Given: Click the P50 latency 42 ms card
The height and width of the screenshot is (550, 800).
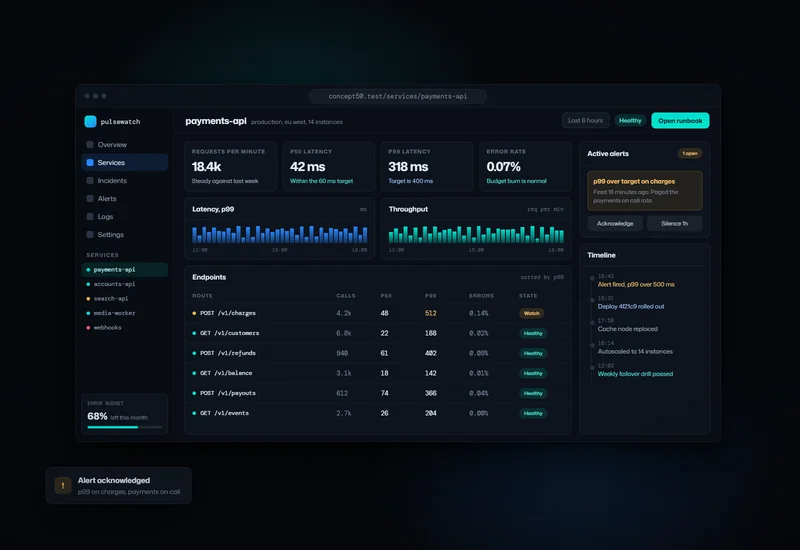Looking at the screenshot, I should 329,166.
